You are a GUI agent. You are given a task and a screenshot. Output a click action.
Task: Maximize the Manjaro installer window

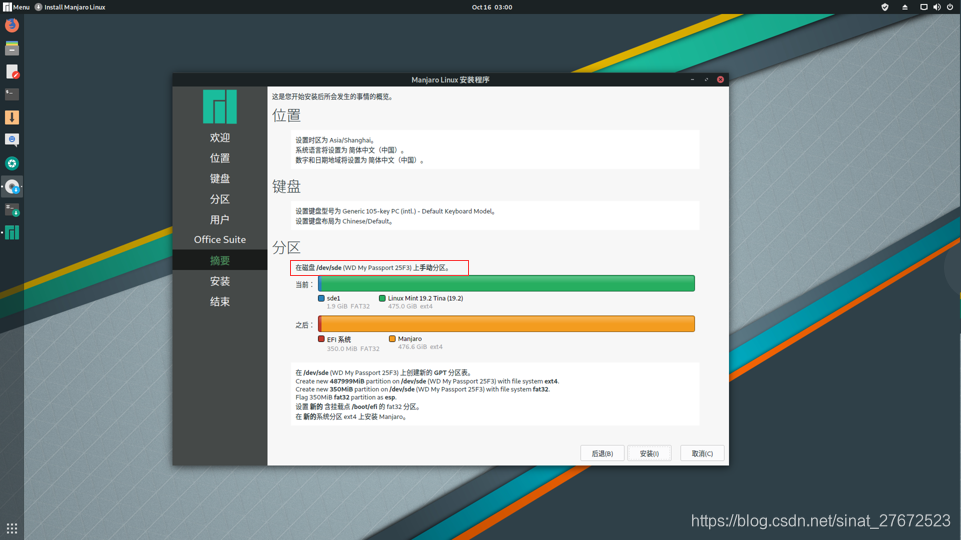point(706,80)
